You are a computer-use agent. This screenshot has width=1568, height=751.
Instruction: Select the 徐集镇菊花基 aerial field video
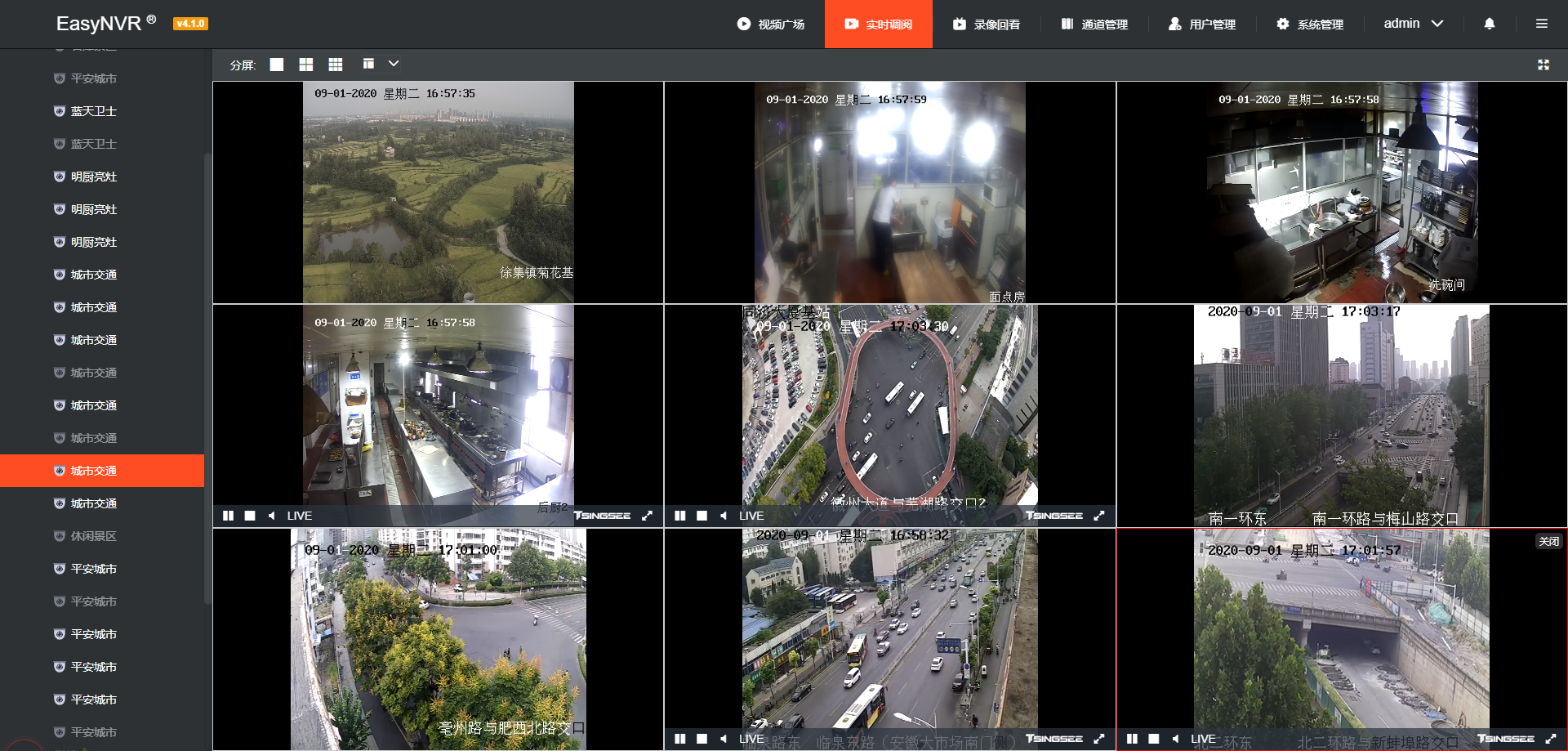click(439, 192)
